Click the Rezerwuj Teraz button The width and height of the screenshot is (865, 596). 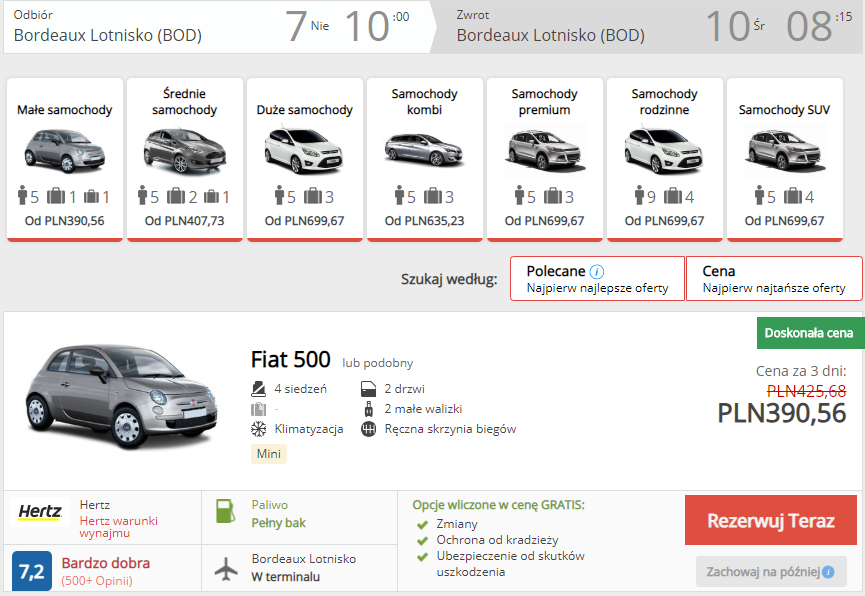[771, 520]
